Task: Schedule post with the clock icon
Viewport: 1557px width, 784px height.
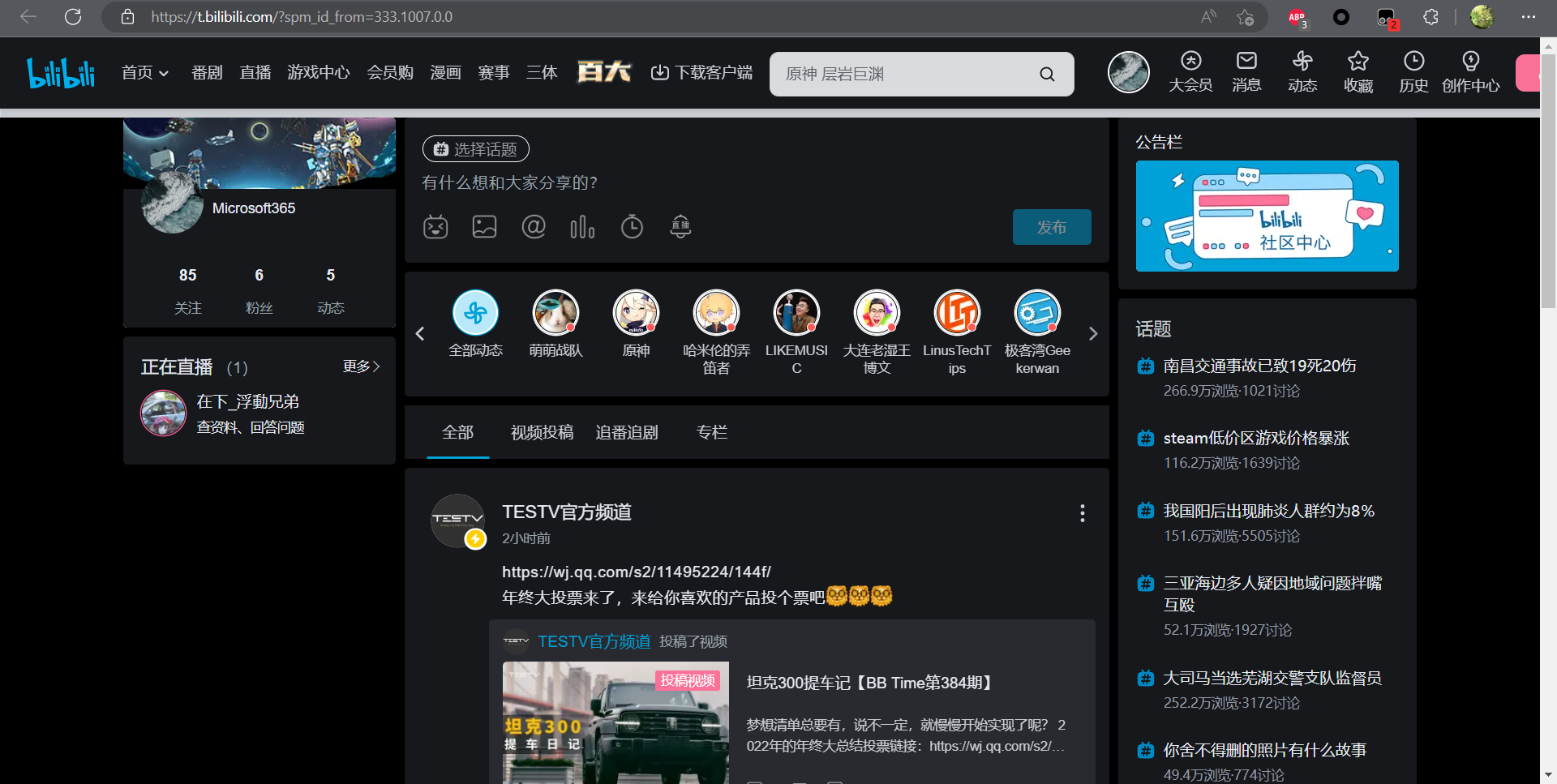Action: click(632, 227)
